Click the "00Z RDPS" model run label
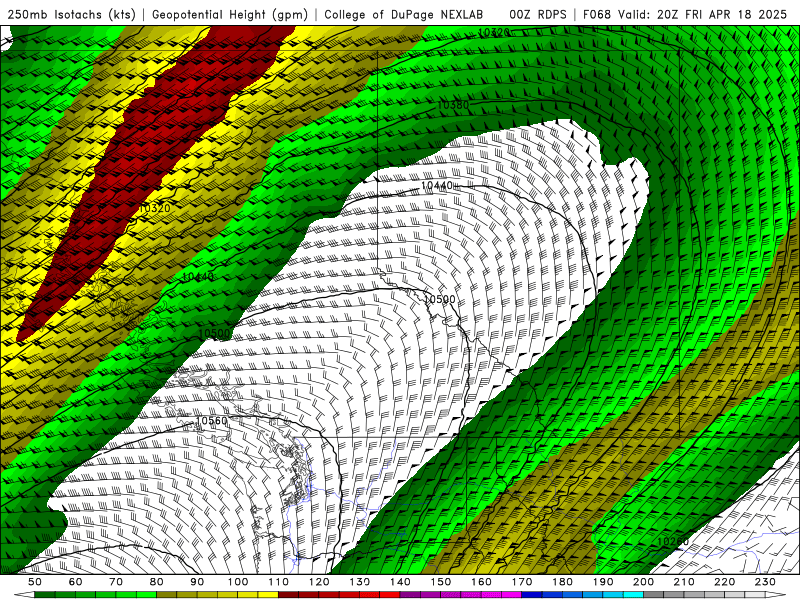The width and height of the screenshot is (800, 600). [538, 14]
